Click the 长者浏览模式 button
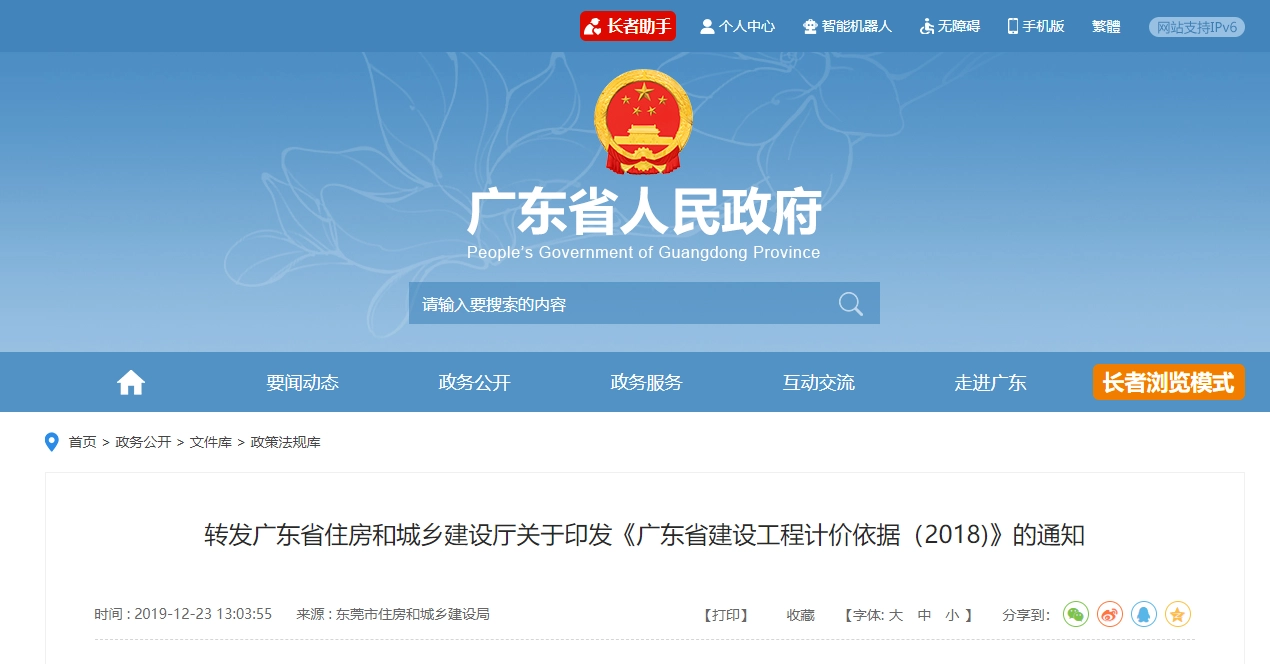The height and width of the screenshot is (664, 1270). 1168,382
